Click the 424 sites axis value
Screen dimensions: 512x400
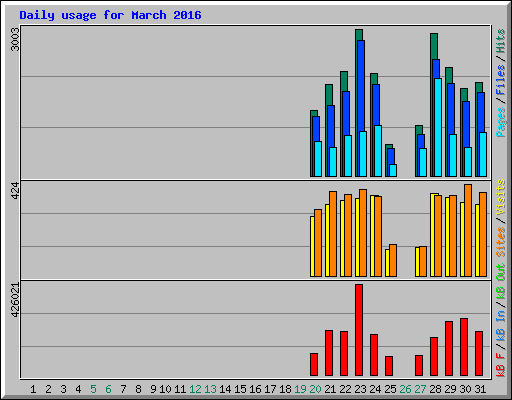pos(15,191)
